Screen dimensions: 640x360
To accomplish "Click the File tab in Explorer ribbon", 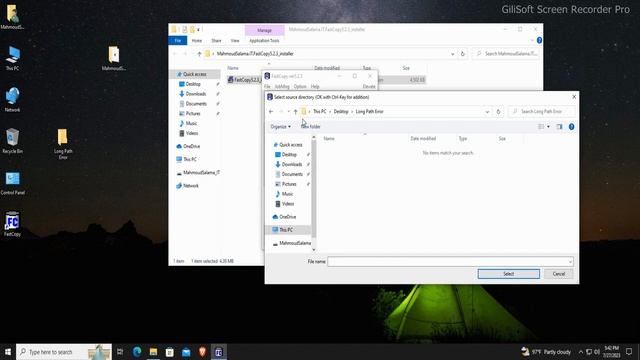I will pos(178,41).
